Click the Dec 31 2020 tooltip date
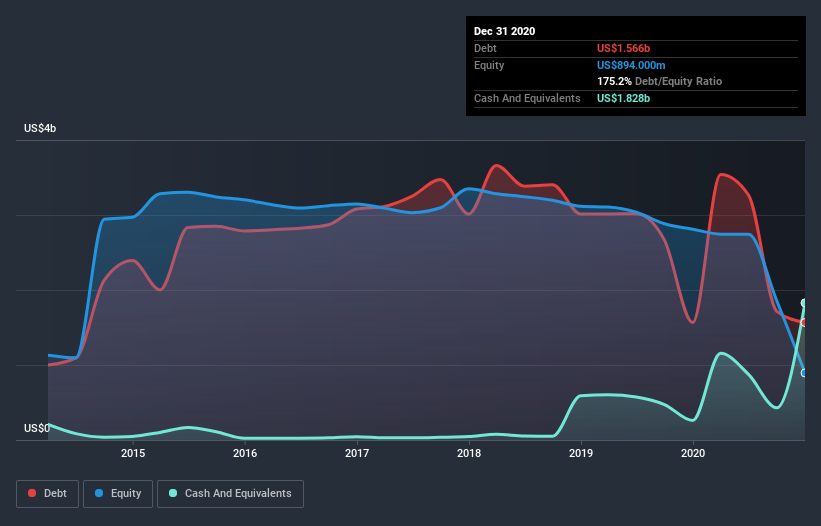 pos(504,31)
